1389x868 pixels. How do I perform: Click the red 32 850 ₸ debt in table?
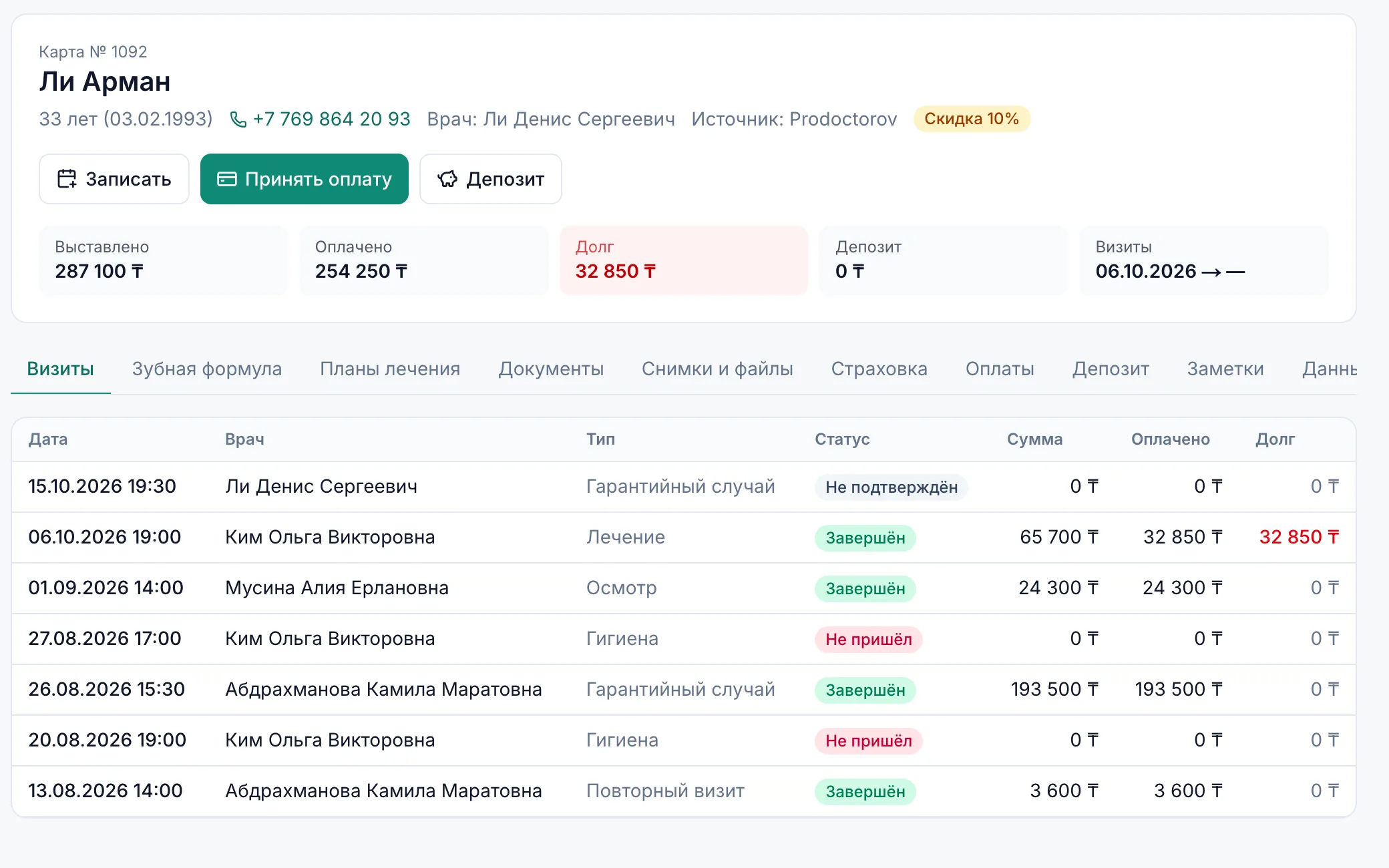point(1299,537)
